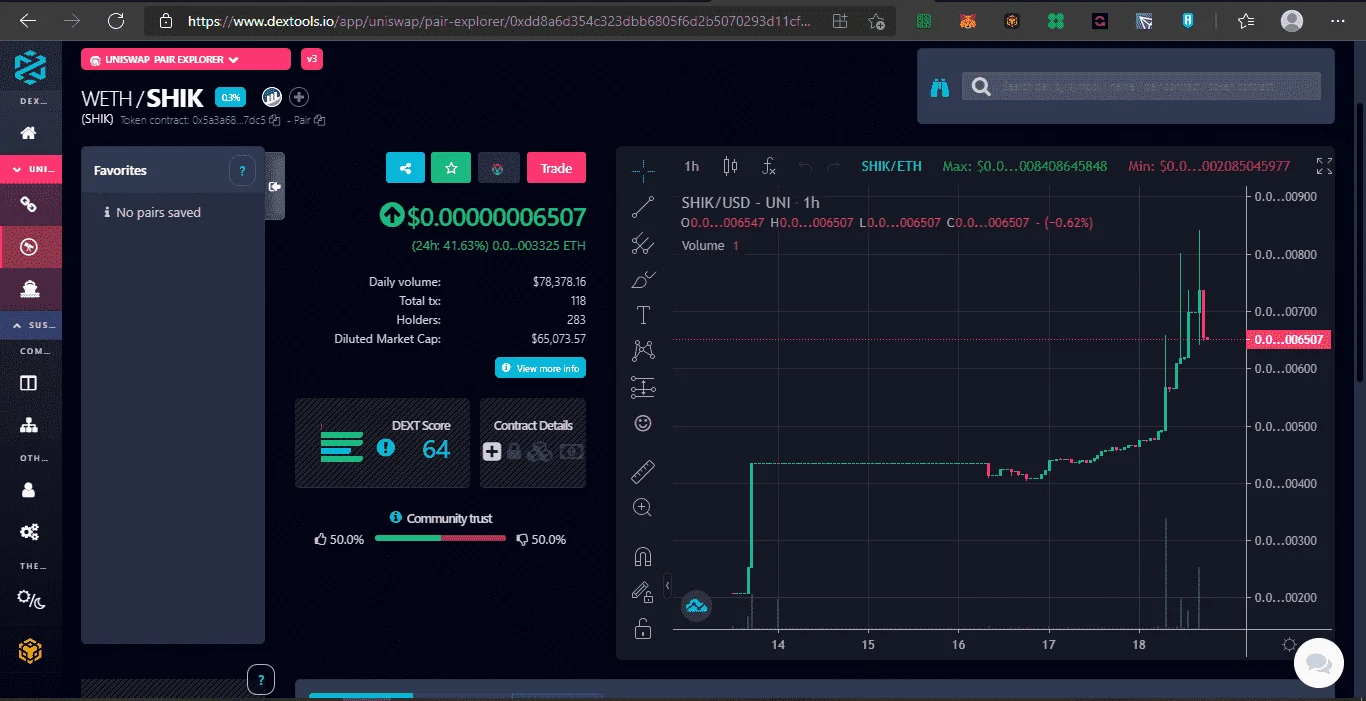Collapse the Favorites panel with the arrow tab
This screenshot has height=701, width=1366.
(x=275, y=186)
